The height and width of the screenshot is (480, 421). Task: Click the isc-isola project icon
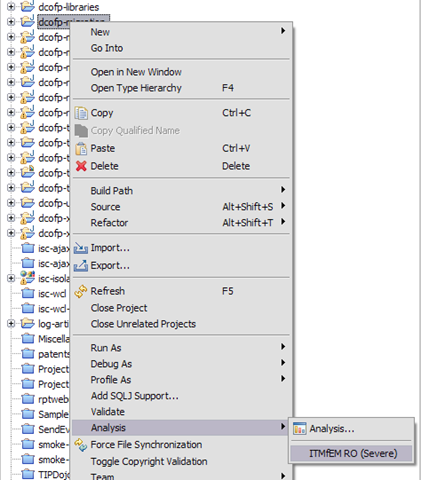28,278
